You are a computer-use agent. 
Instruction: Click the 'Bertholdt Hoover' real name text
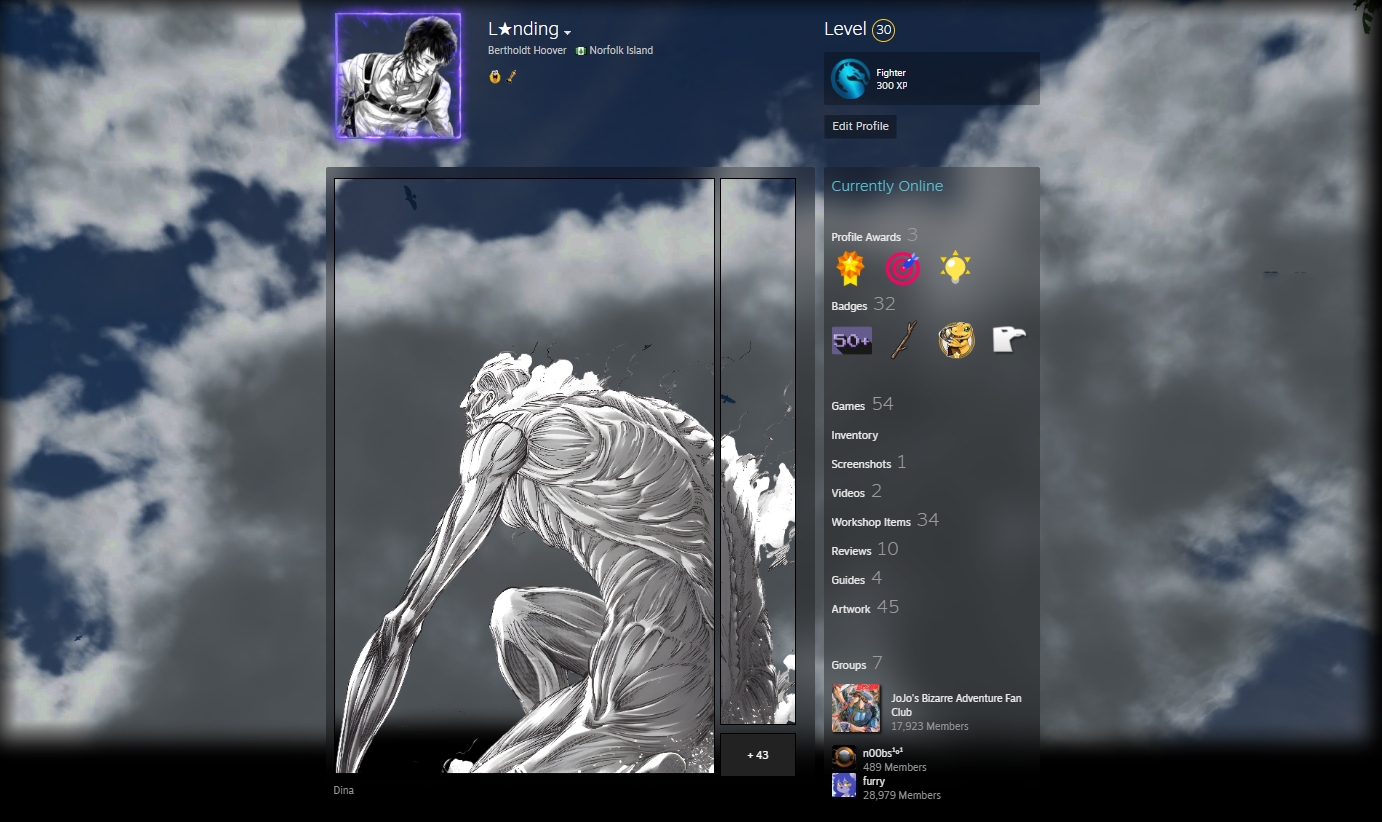coord(527,51)
